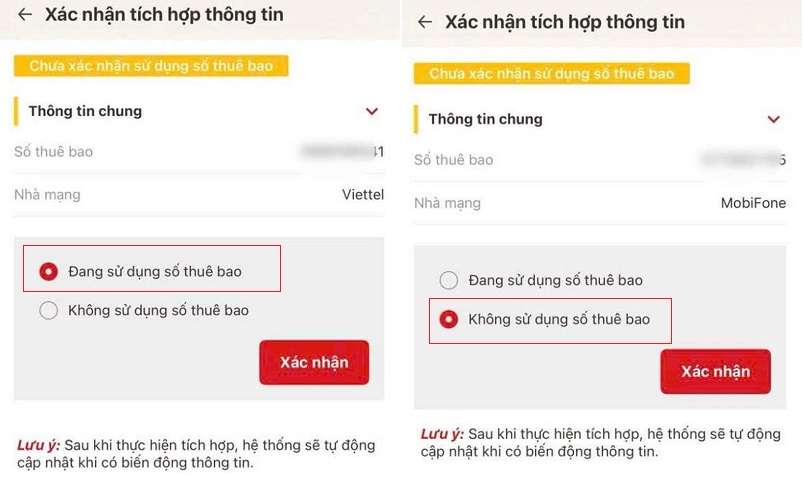Tap back arrow on the Viettel screen
This screenshot has width=803, height=488.
pyautogui.click(x=25, y=15)
